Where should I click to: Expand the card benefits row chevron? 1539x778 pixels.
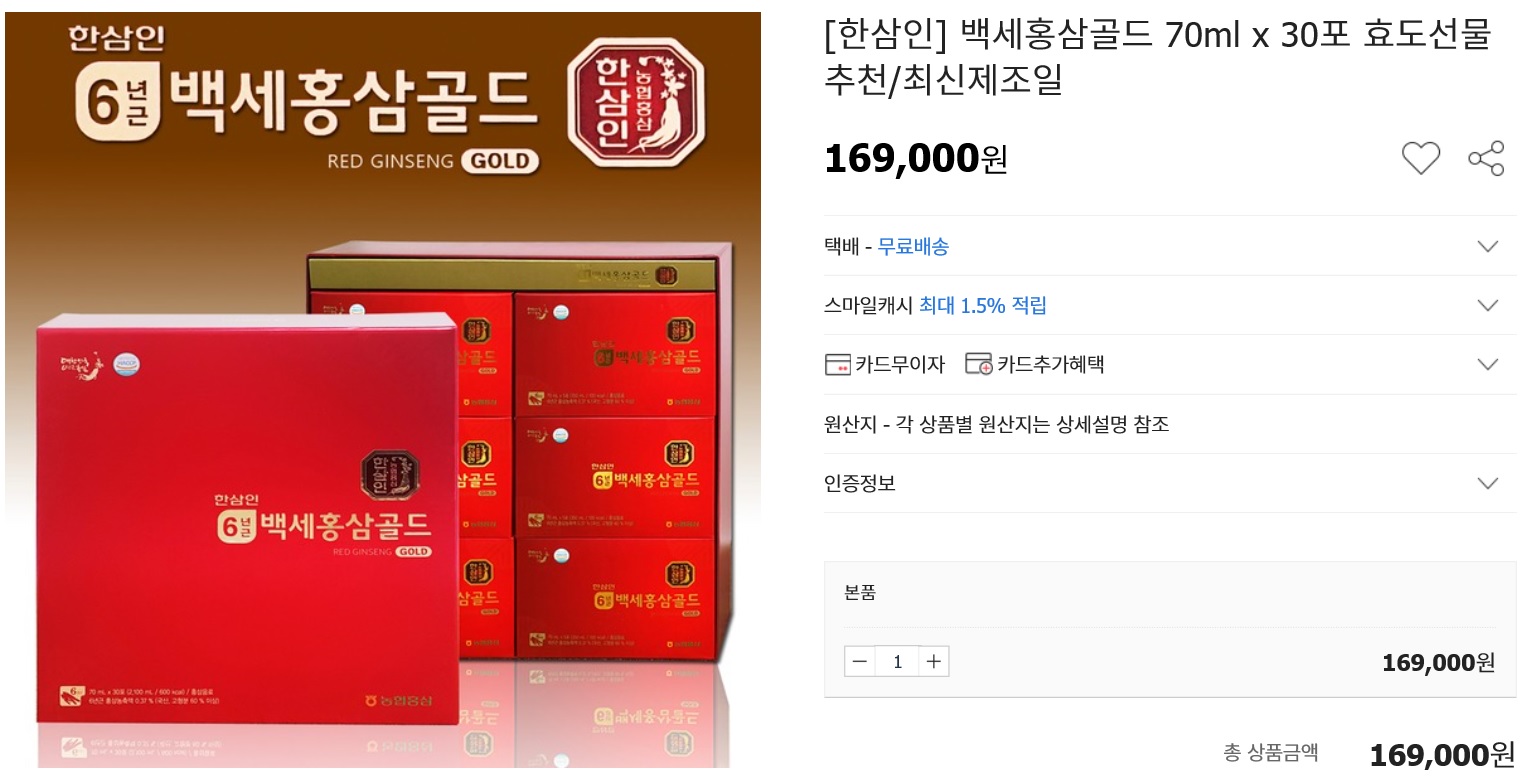[1488, 364]
